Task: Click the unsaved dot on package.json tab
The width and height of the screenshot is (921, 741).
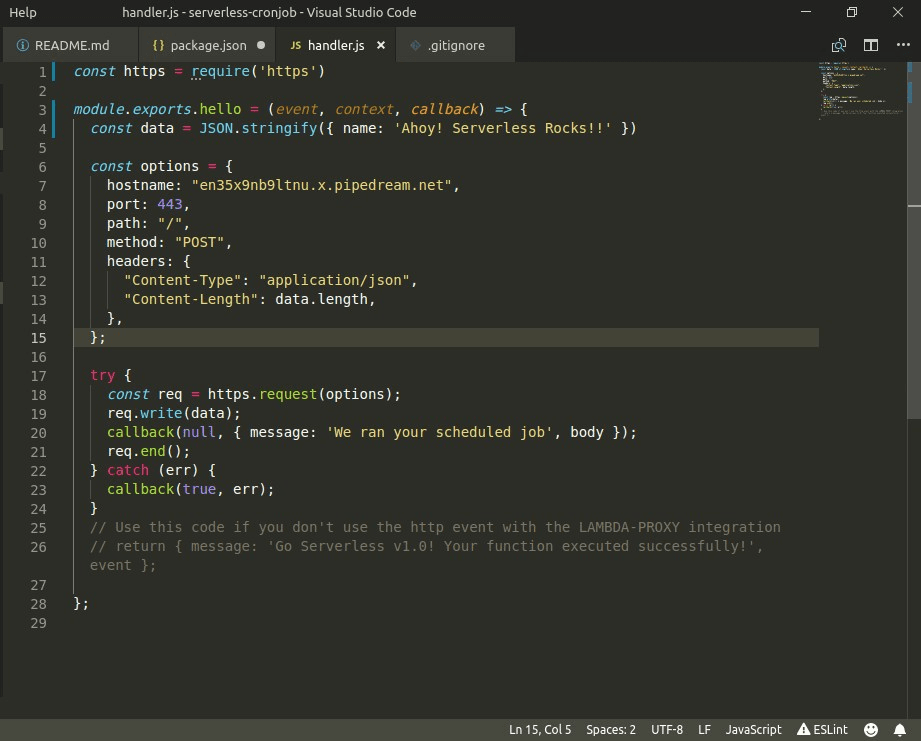Action: pyautogui.click(x=261, y=45)
